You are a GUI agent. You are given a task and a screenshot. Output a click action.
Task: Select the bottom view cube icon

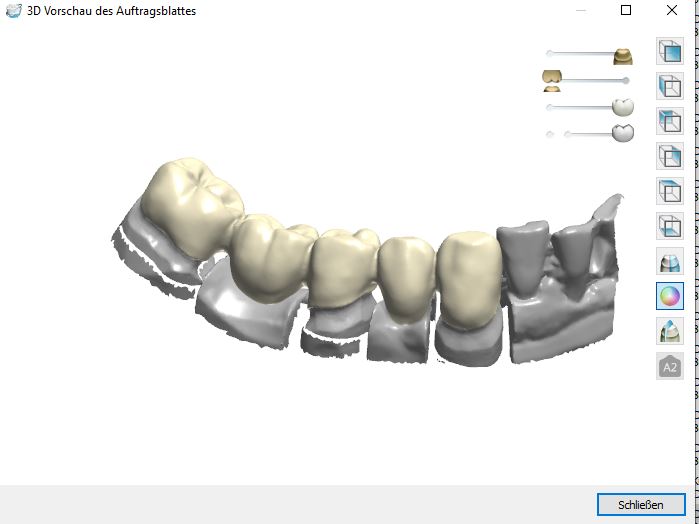tap(670, 226)
